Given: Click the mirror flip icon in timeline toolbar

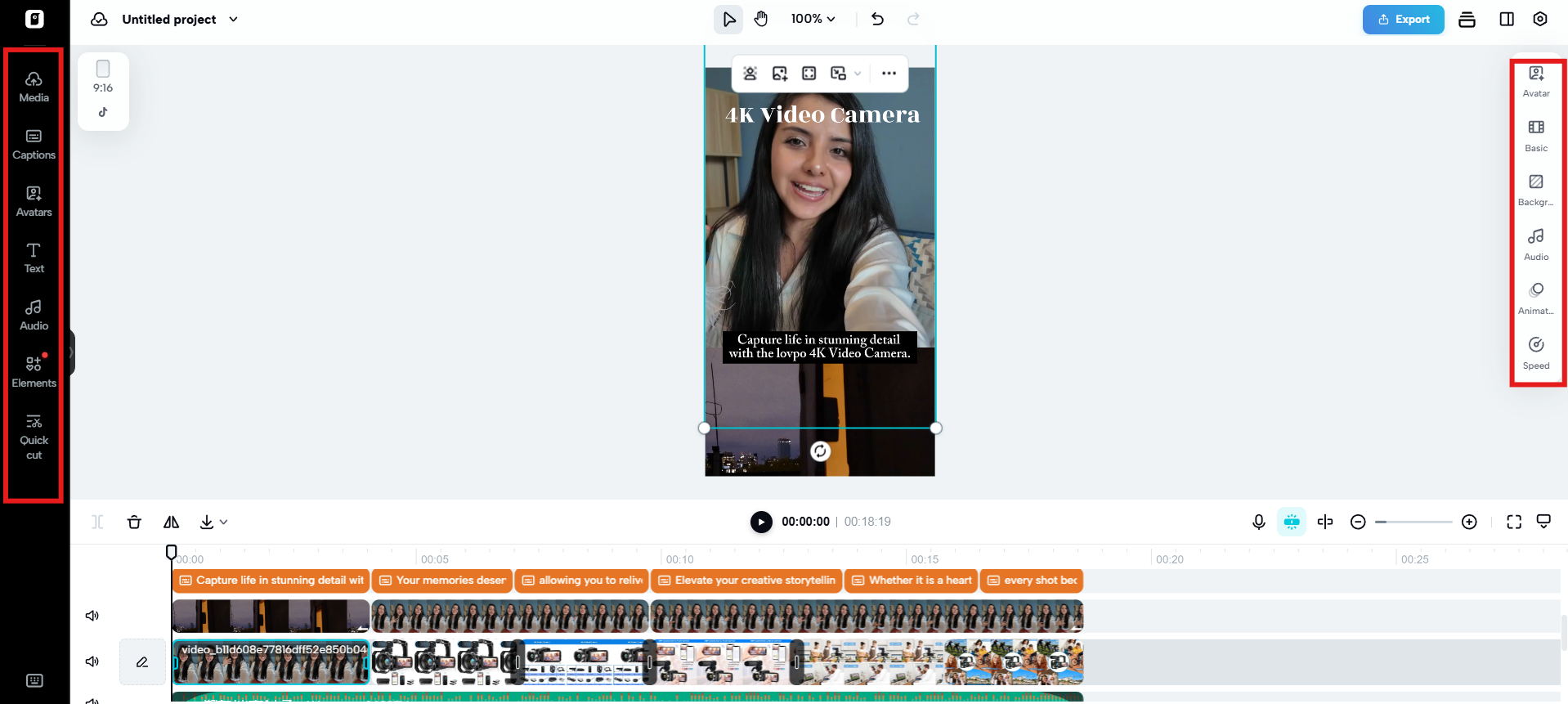Looking at the screenshot, I should click(x=171, y=522).
